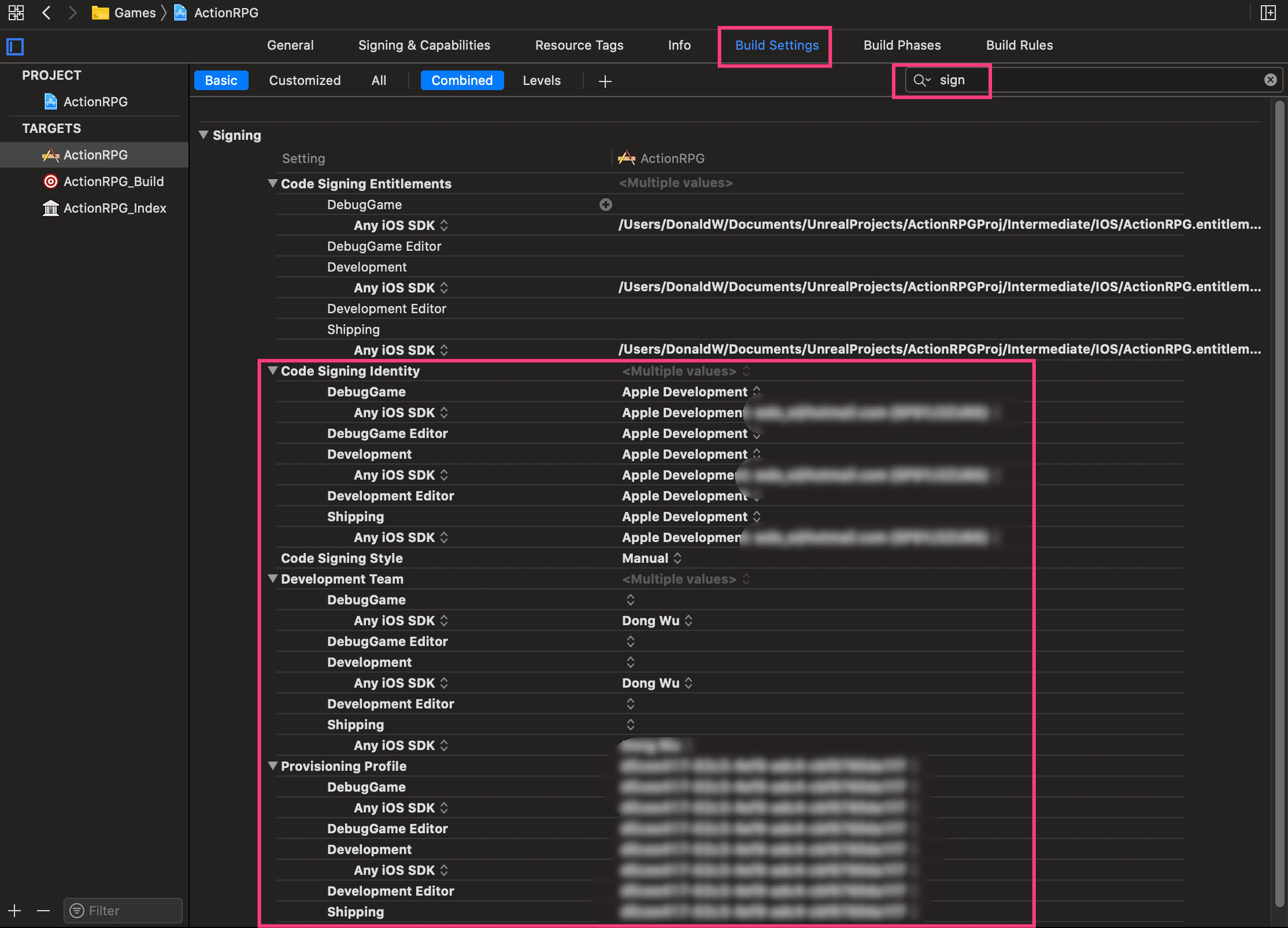Screen dimensions: 1288x928
Task: Collapse the Provisioning Profile disclosure triangle
Action: point(273,766)
